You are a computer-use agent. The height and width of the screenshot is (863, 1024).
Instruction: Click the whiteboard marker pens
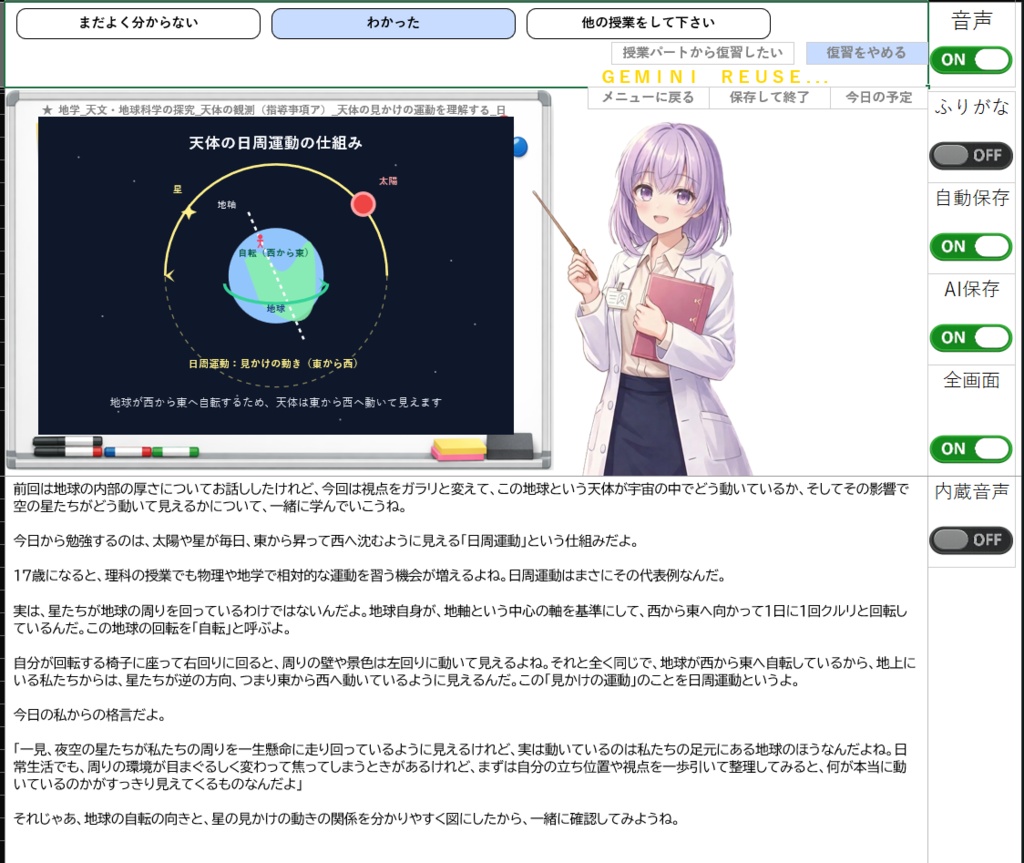pyautogui.click(x=116, y=447)
